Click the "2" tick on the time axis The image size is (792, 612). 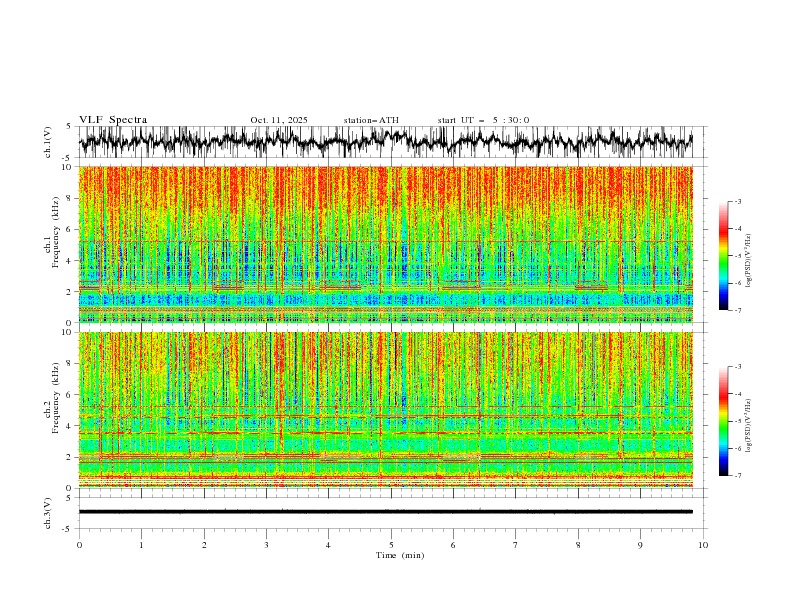coord(204,545)
